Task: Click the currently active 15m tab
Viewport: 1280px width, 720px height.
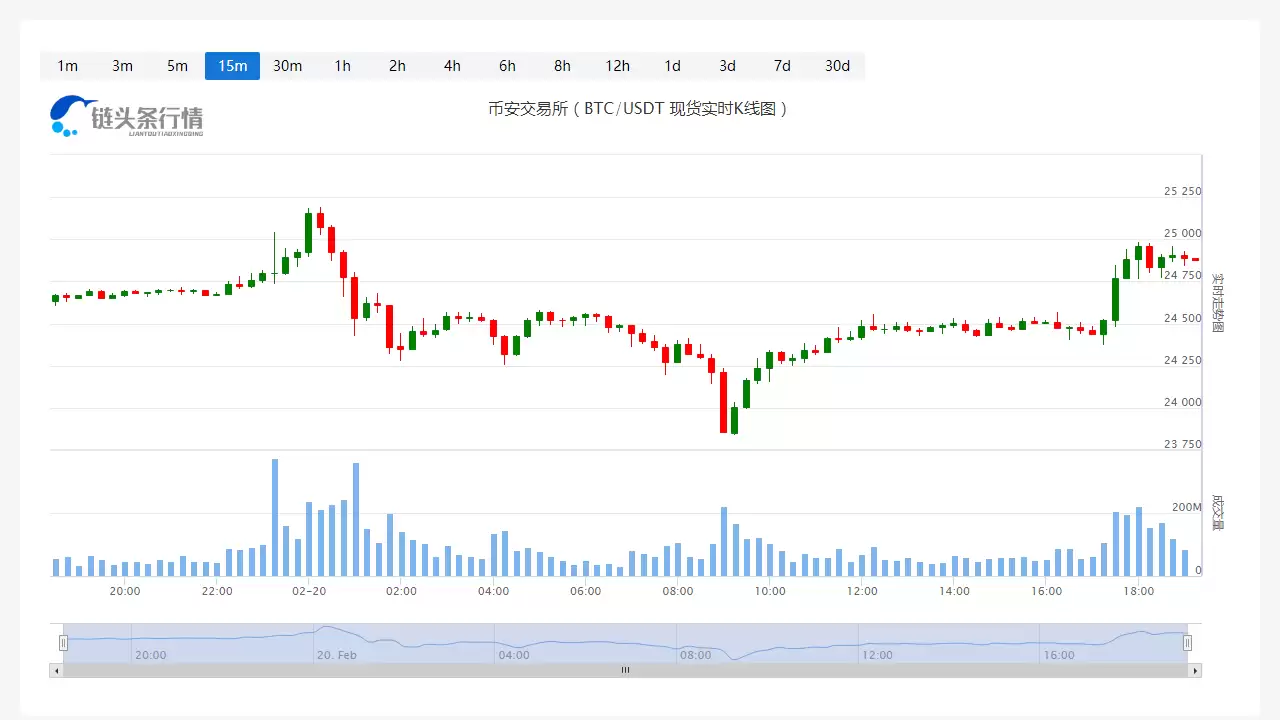Action: point(232,66)
